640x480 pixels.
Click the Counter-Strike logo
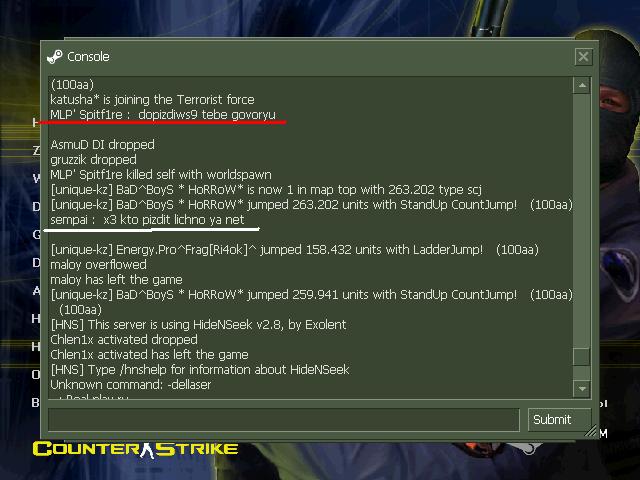[135, 449]
